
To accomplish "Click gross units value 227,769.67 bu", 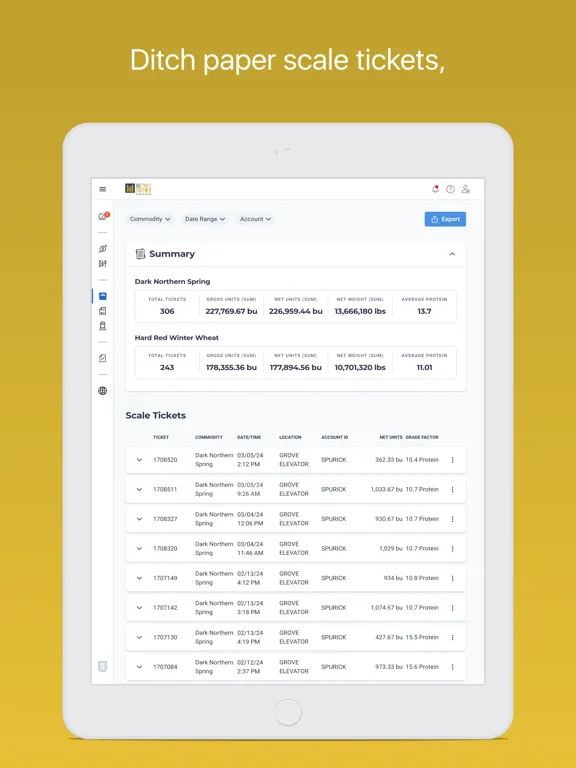I will [231, 311].
